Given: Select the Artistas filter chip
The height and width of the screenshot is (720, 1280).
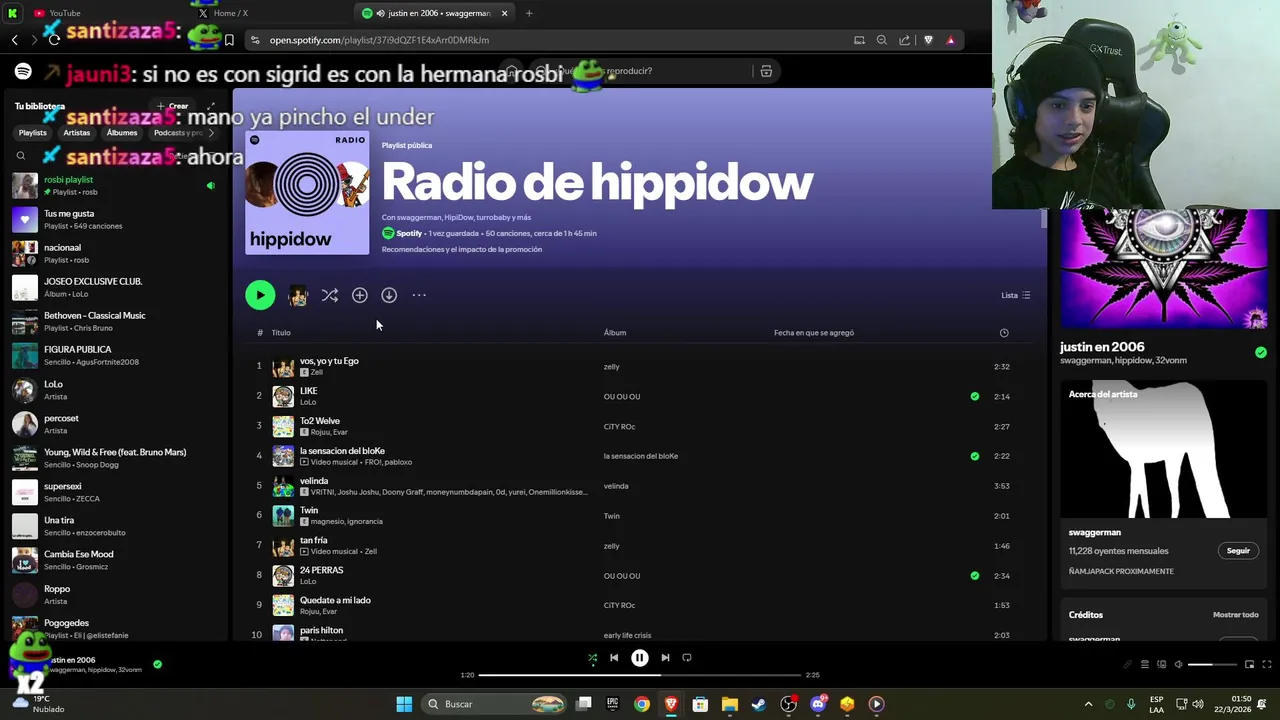Looking at the screenshot, I should tap(76, 133).
